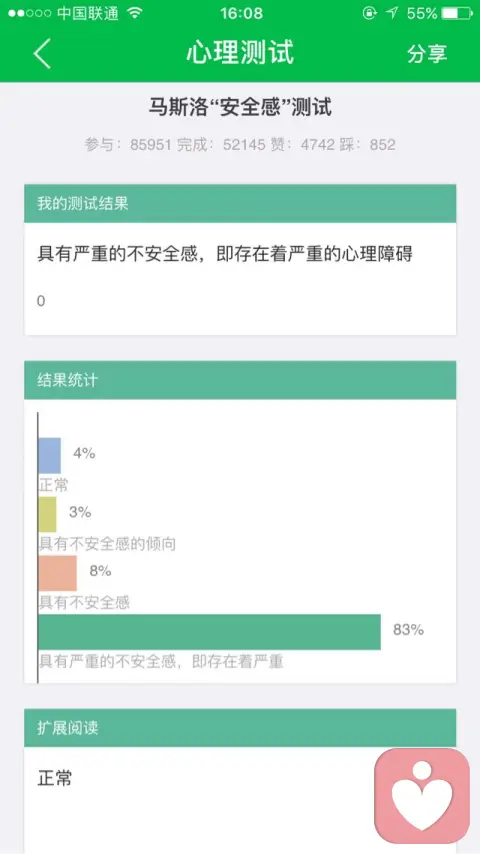Tap the rotation lock status icon
480x854 pixels.
(369, 13)
